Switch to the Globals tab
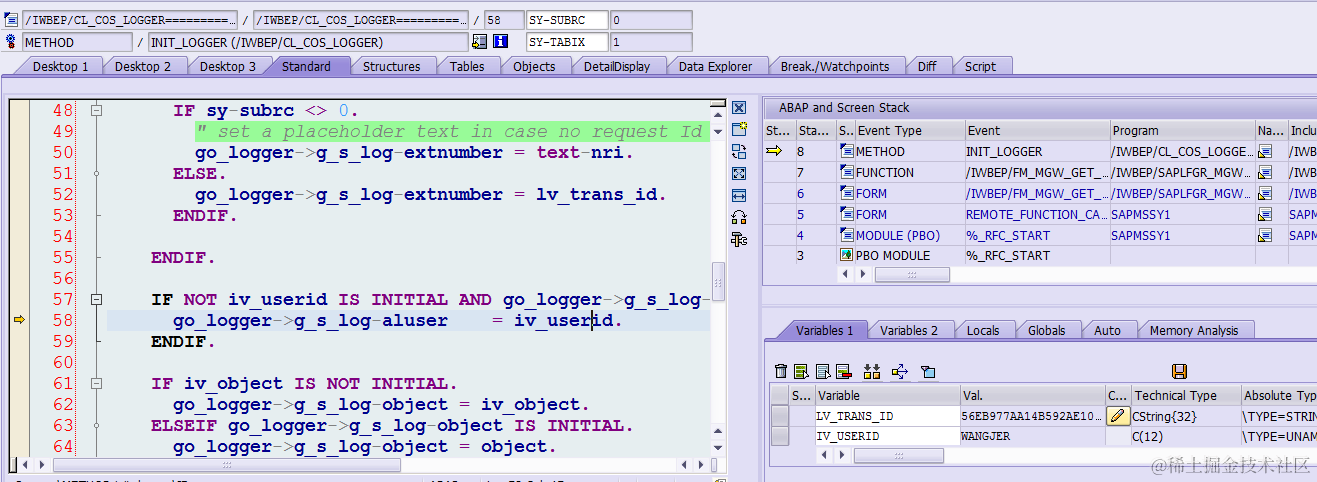Screen dimensions: 1317x482 click(1046, 330)
